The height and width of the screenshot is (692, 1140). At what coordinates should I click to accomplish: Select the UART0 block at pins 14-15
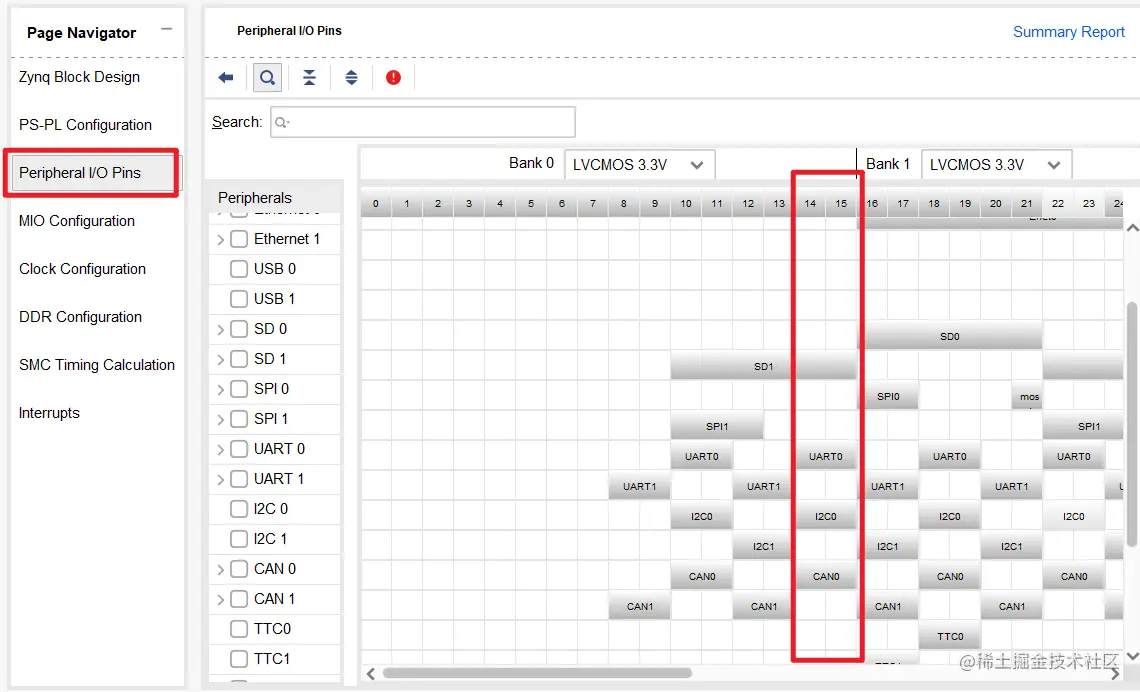pyautogui.click(x=826, y=456)
